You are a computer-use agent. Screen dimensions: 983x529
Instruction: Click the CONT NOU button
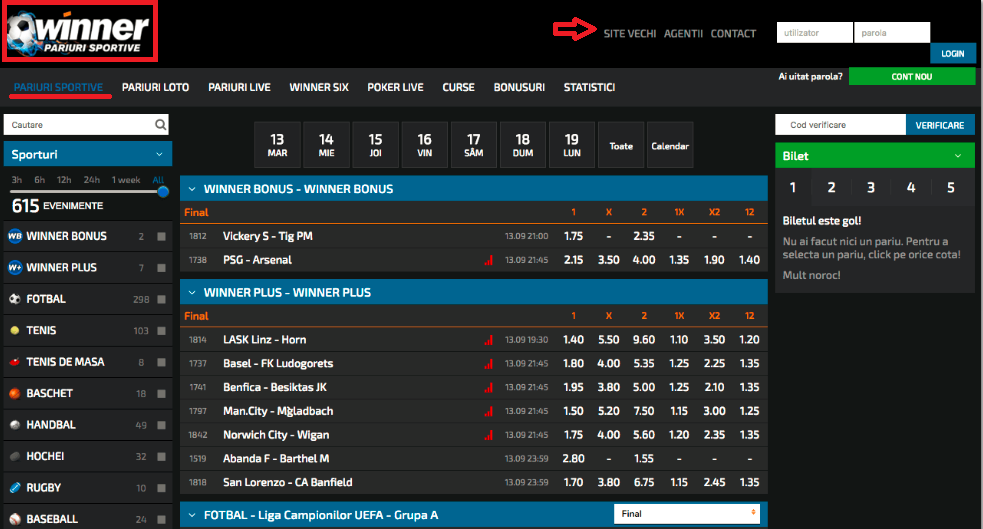[912, 76]
